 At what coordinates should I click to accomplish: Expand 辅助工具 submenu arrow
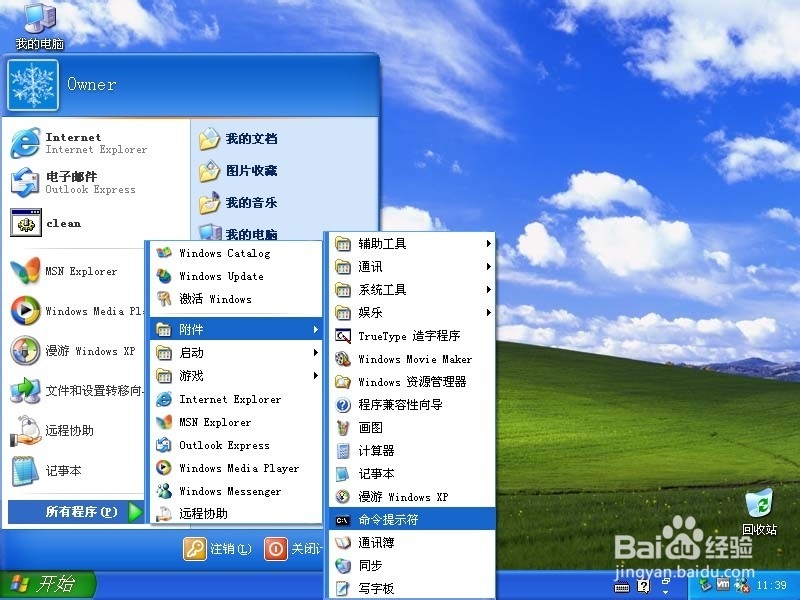coord(489,243)
